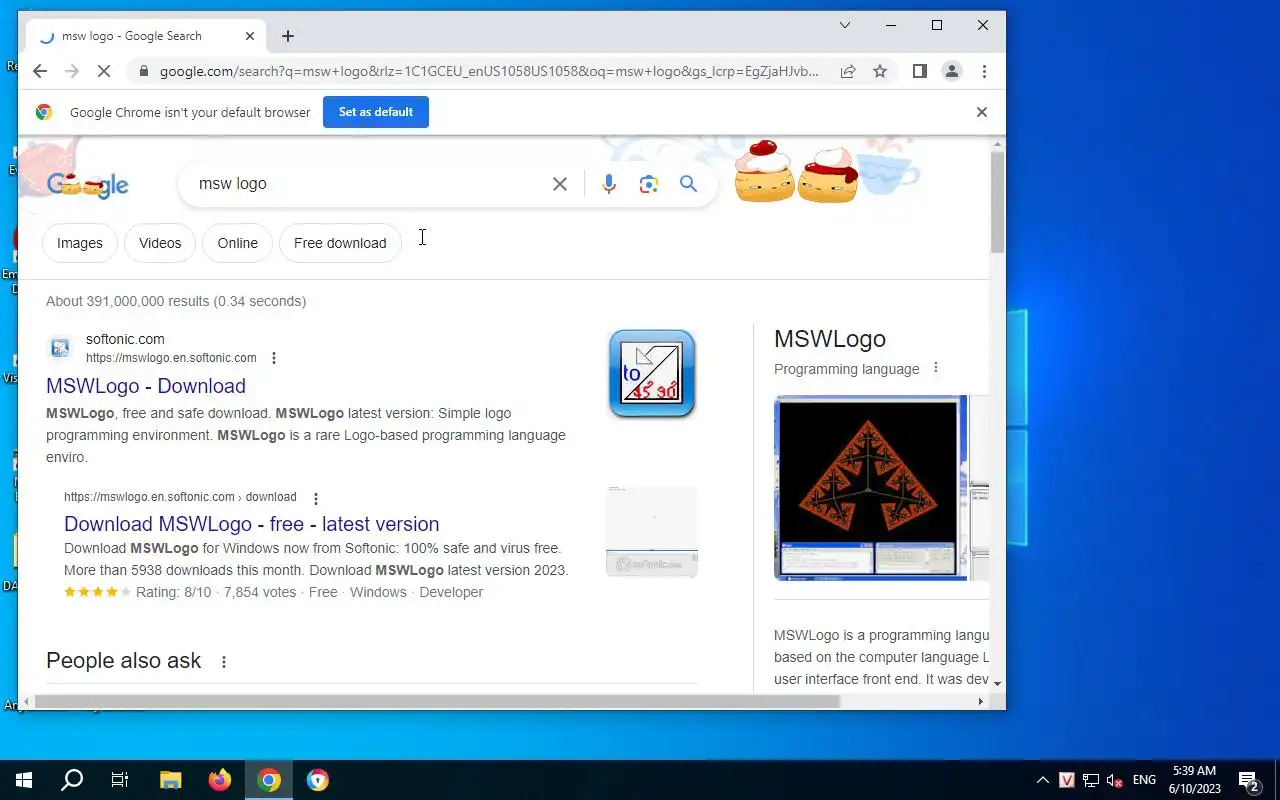Open a new tab with the plus button
Viewport: 1280px width, 800px height.
coord(288,36)
